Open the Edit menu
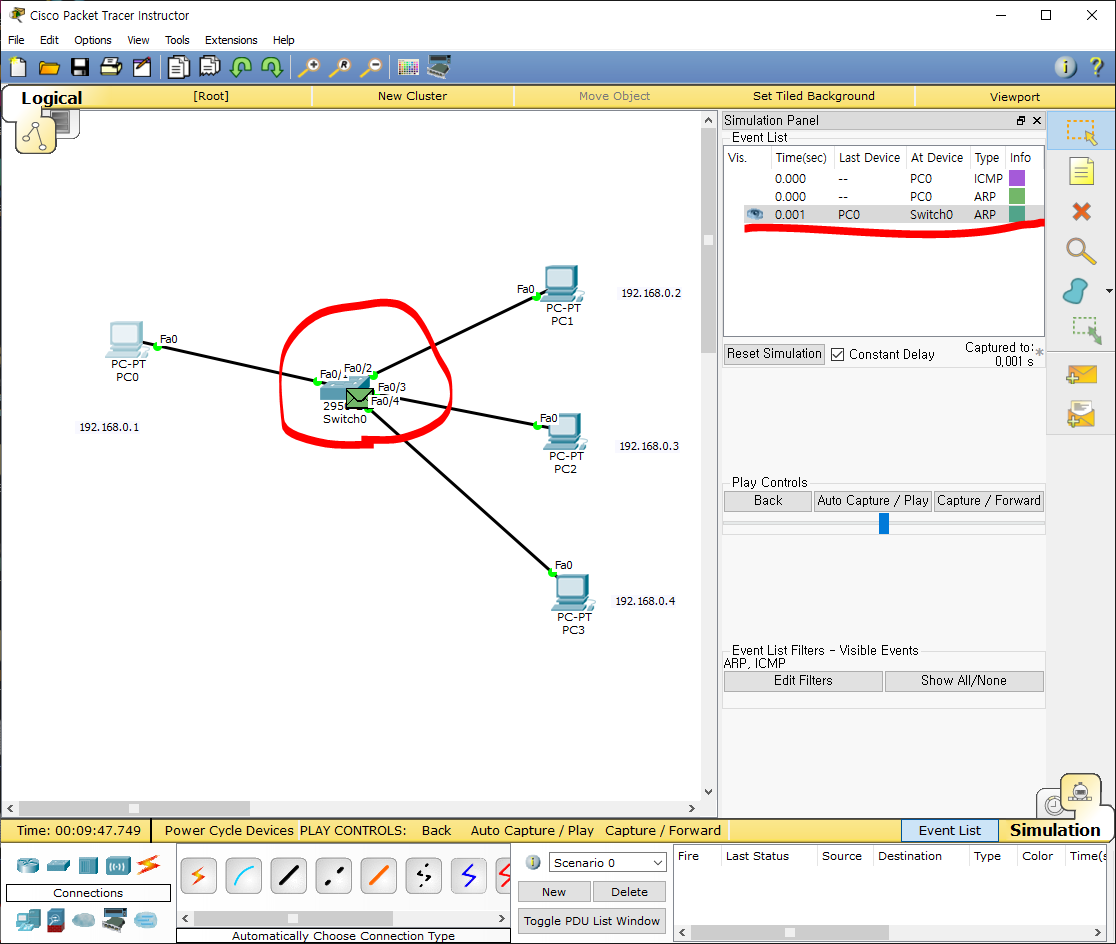Viewport: 1116px width, 944px height. [49, 40]
